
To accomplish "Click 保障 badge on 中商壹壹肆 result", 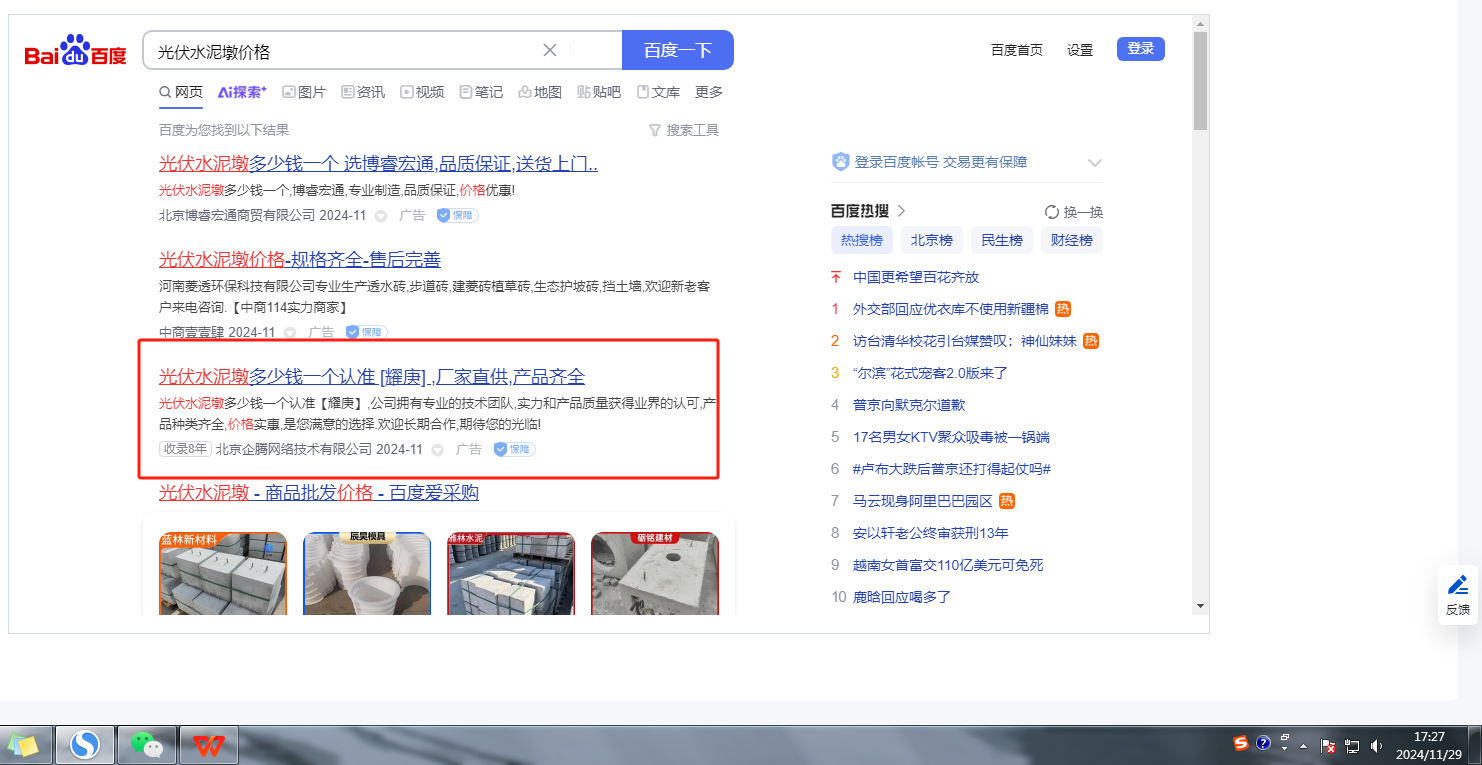I will (366, 332).
